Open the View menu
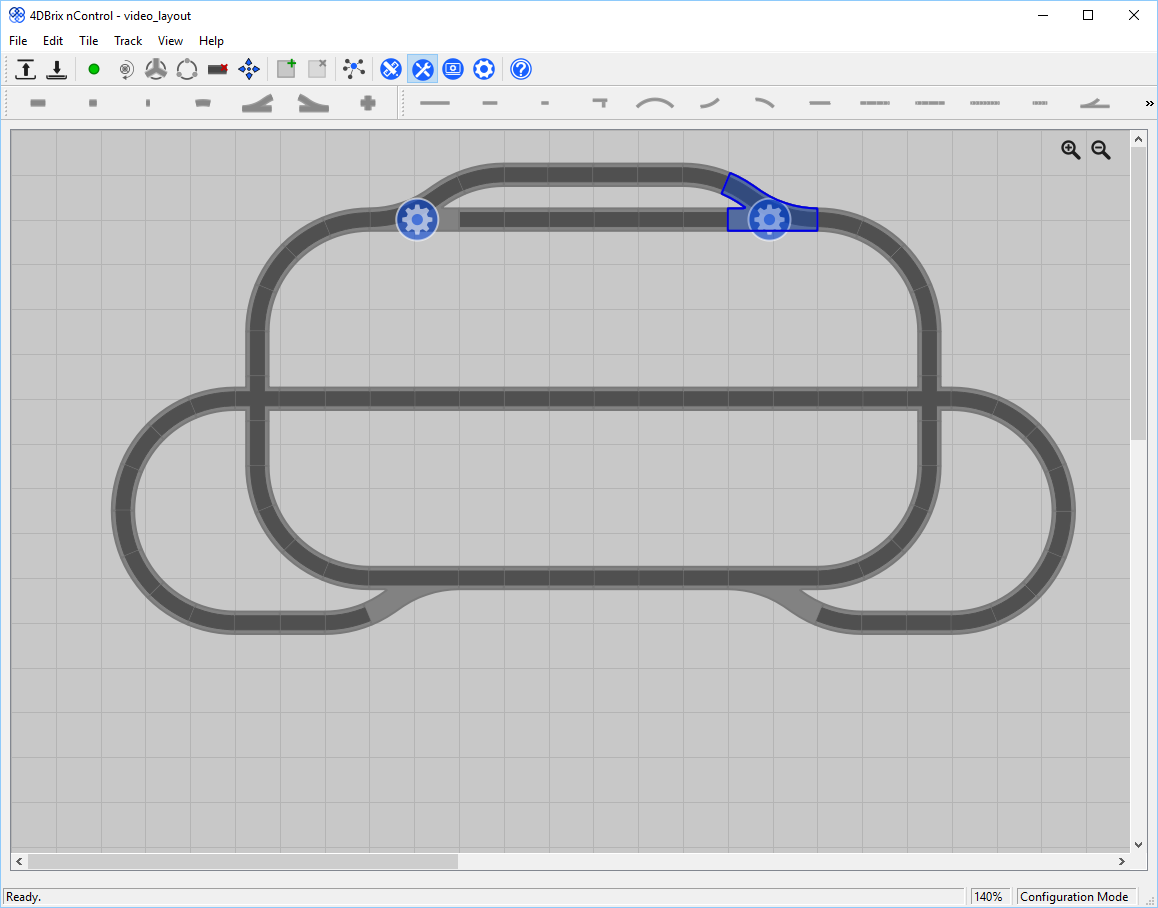Viewport: 1158px width, 908px height. 170,41
